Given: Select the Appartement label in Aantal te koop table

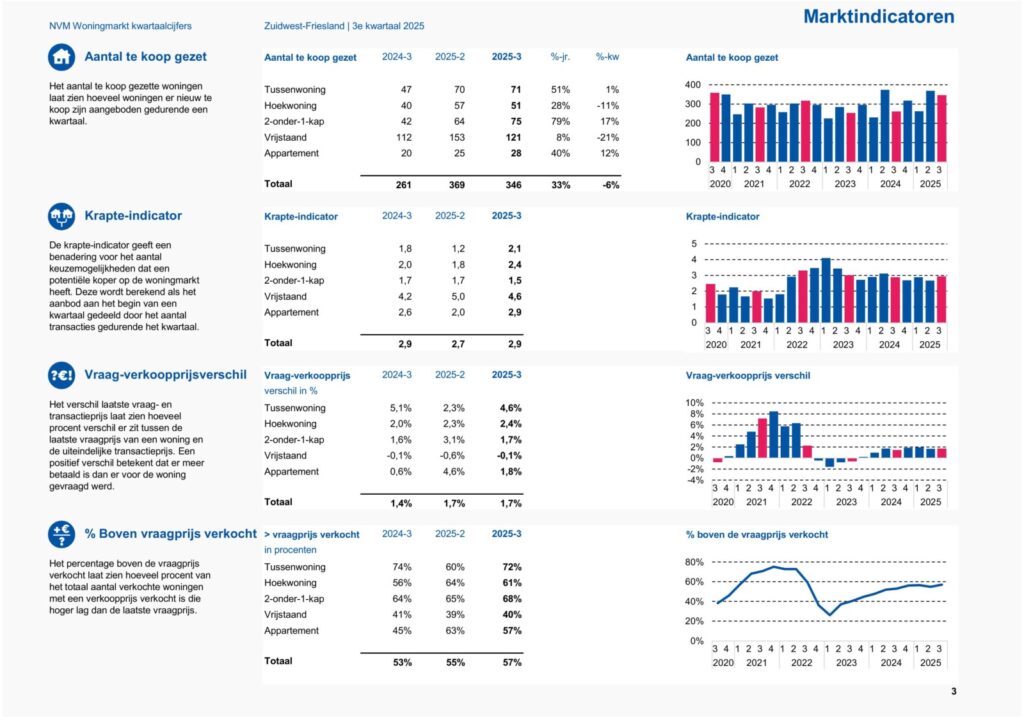Looking at the screenshot, I should click(x=292, y=153).
